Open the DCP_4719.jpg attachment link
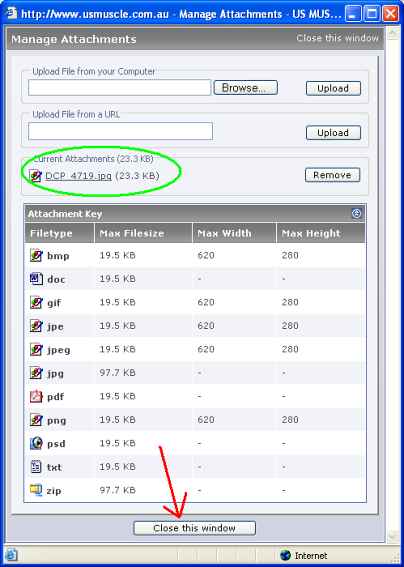The image size is (404, 567). (x=78, y=176)
